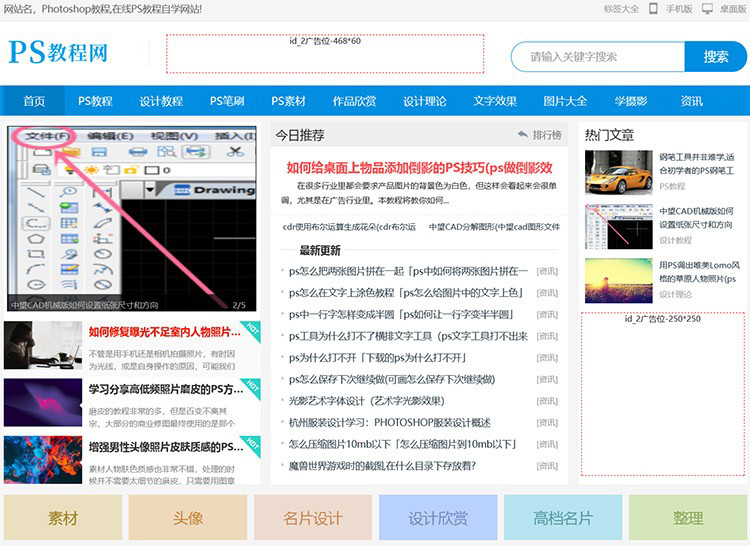Open Lomo meadow thumbnail in 热门文章
Image resolution: width=750 pixels, height=546 pixels.
coord(618,281)
